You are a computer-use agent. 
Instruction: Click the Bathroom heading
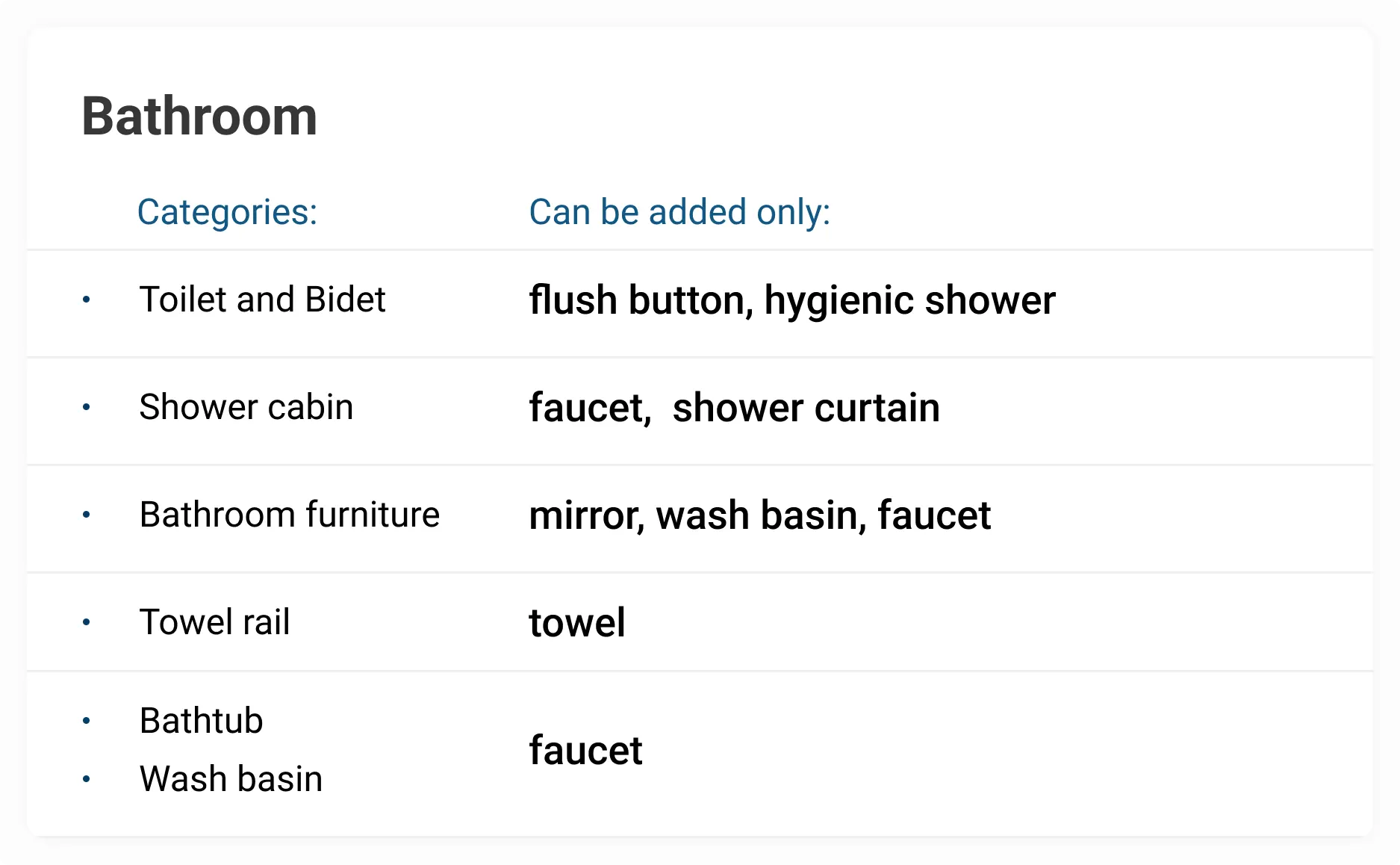point(199,117)
